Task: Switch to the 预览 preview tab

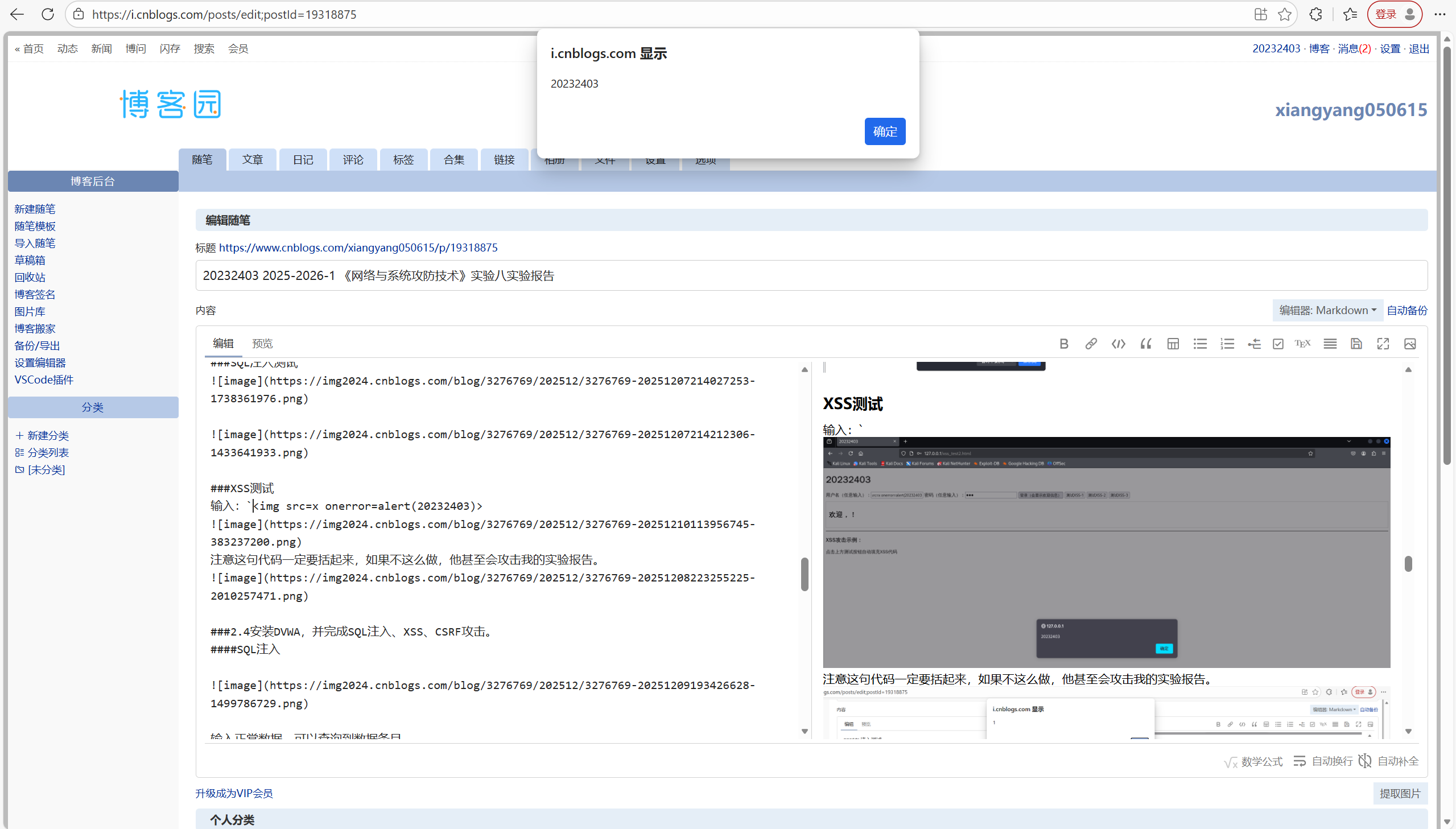Action: point(262,344)
